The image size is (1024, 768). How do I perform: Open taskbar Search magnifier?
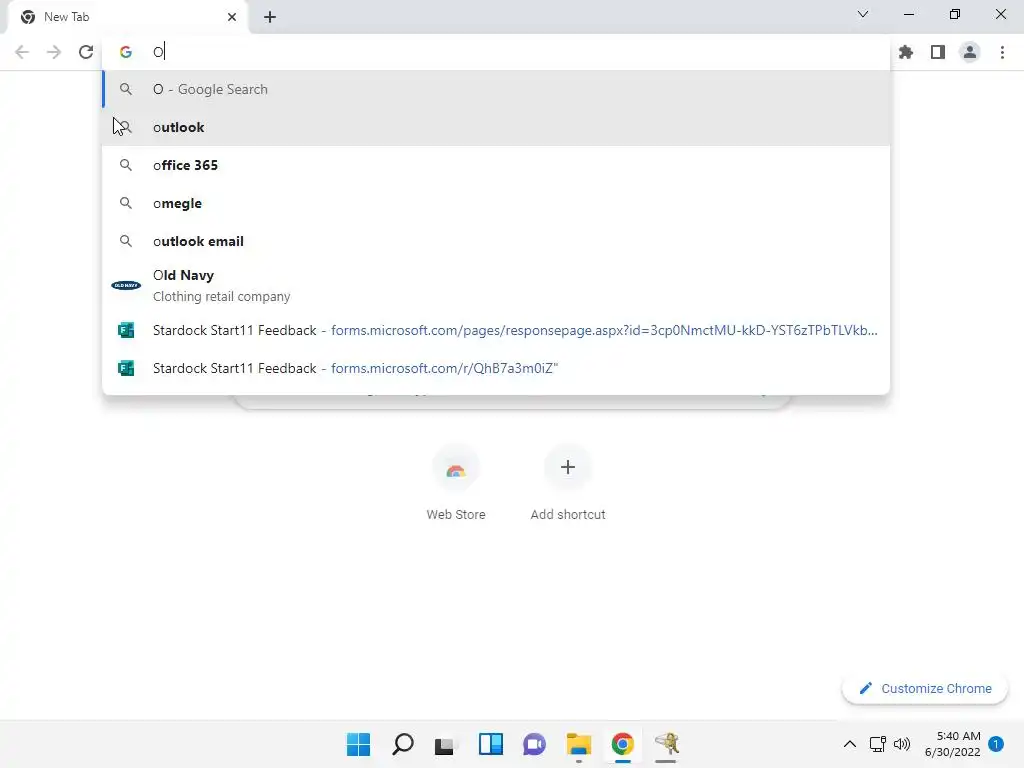tap(402, 744)
